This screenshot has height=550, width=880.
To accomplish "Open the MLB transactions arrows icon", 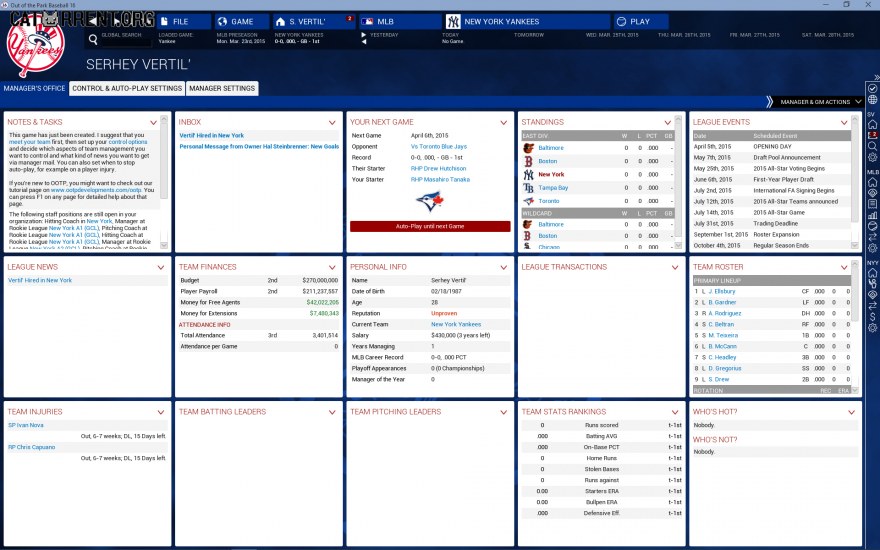I will tap(872, 236).
